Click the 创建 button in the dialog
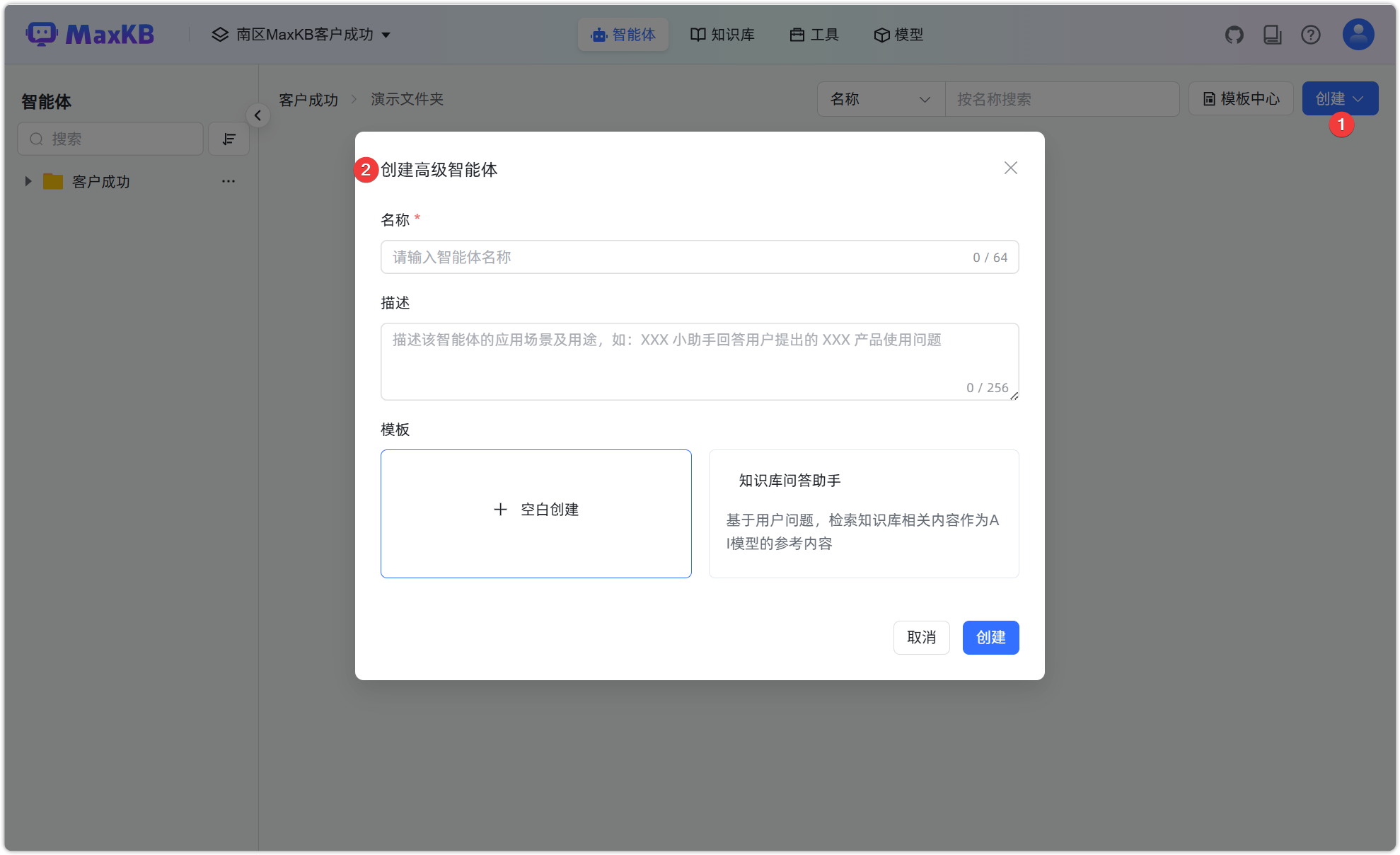This screenshot has height=855, width=1400. pos(990,637)
